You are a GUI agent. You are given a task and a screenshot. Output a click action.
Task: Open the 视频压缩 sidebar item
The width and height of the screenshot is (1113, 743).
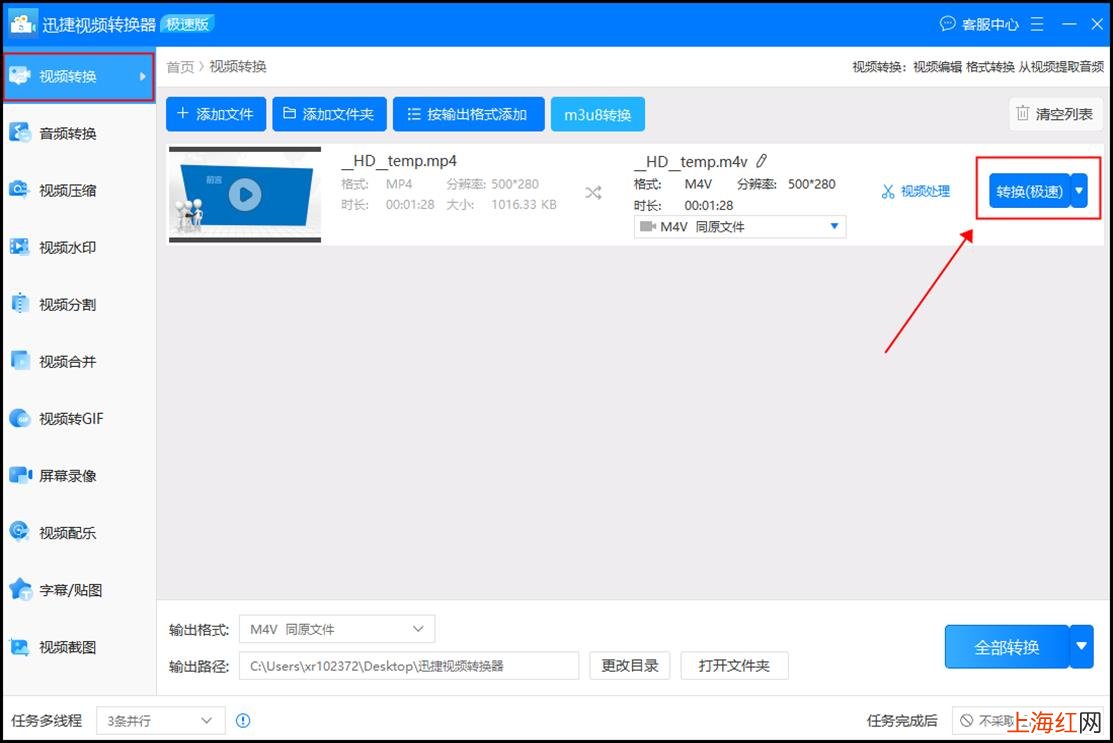click(79, 190)
